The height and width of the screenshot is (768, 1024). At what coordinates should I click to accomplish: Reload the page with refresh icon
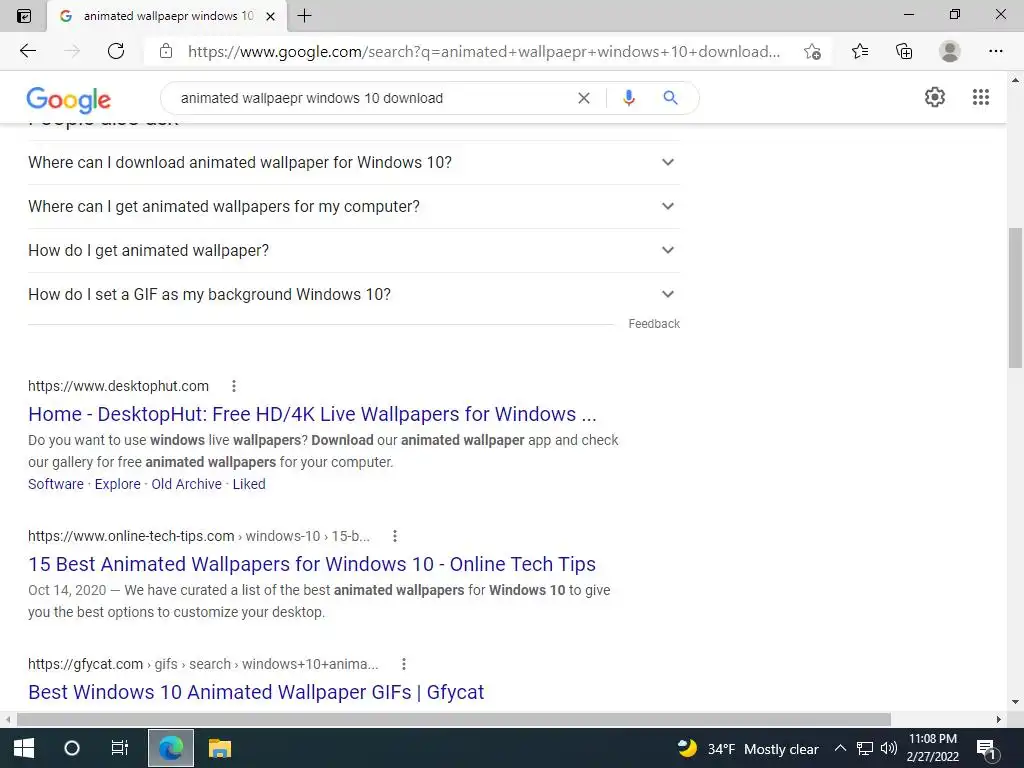pos(116,51)
